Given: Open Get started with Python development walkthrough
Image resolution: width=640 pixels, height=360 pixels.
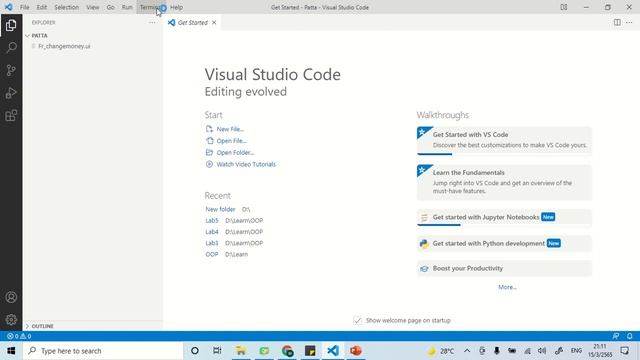Looking at the screenshot, I should pos(504,243).
